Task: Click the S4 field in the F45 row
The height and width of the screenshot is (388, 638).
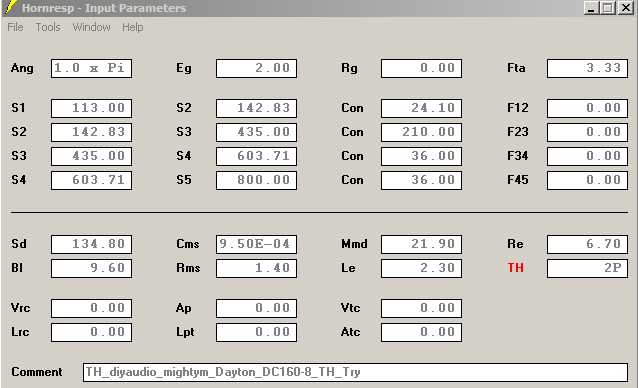Action: coord(92,180)
